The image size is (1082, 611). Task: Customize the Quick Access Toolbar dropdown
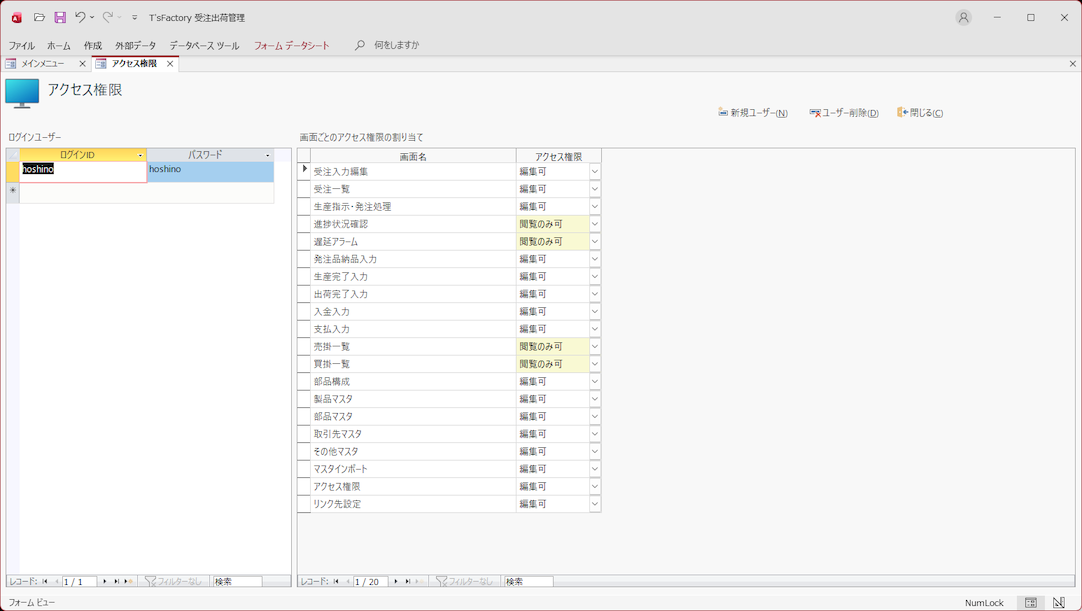pyautogui.click(x=135, y=18)
